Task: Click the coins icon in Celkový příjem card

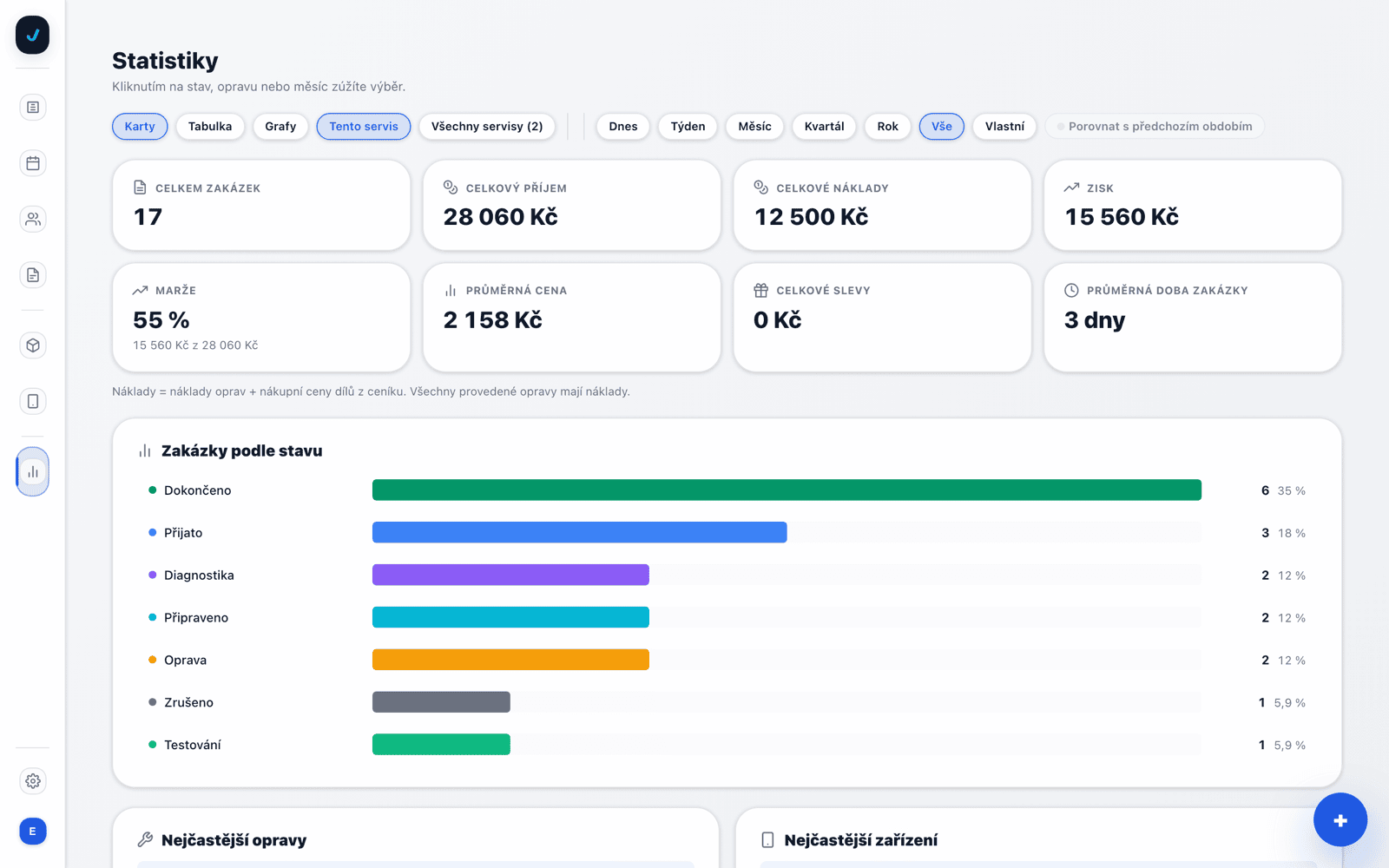Action: pyautogui.click(x=451, y=187)
